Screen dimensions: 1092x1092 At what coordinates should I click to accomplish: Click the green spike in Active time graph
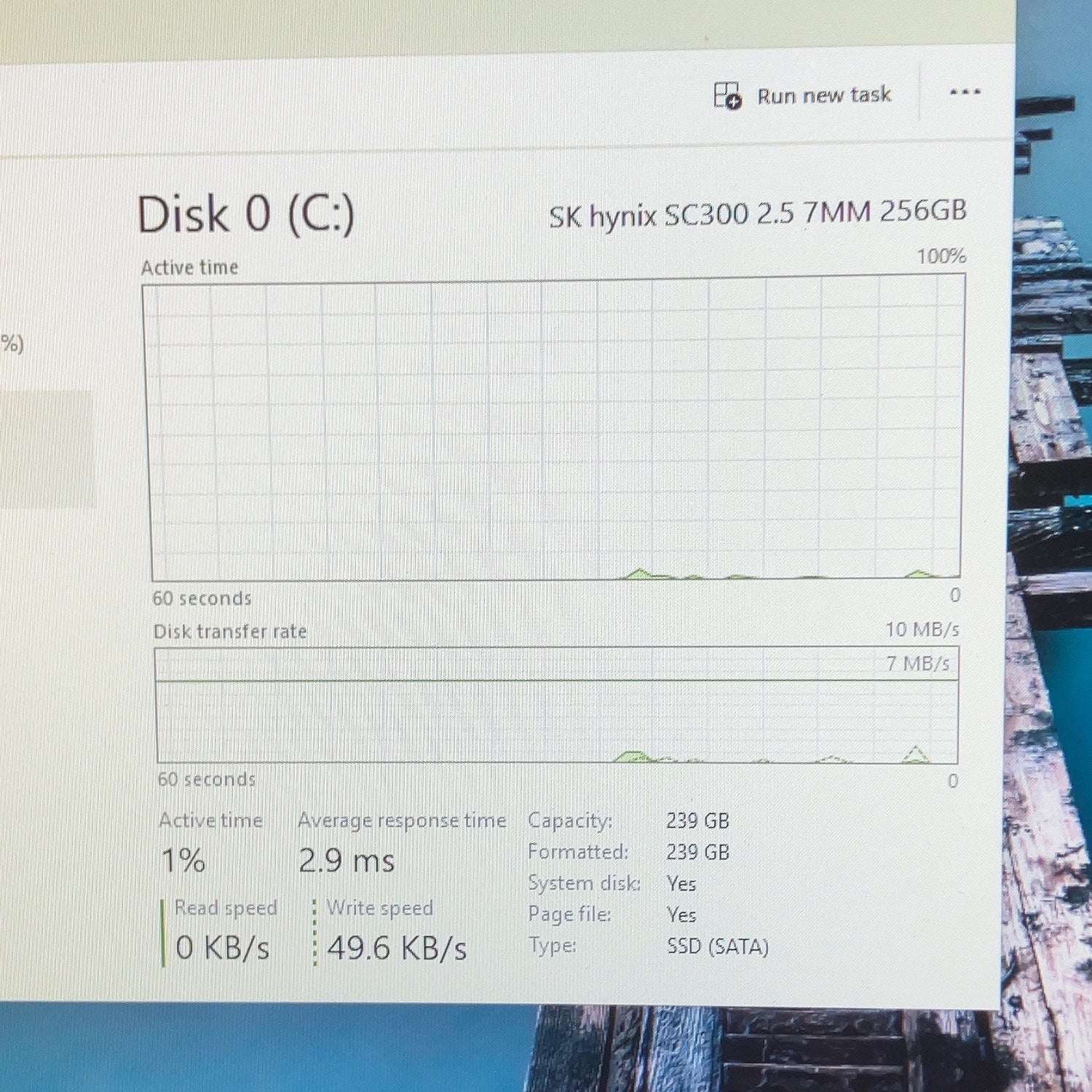pyautogui.click(x=640, y=574)
